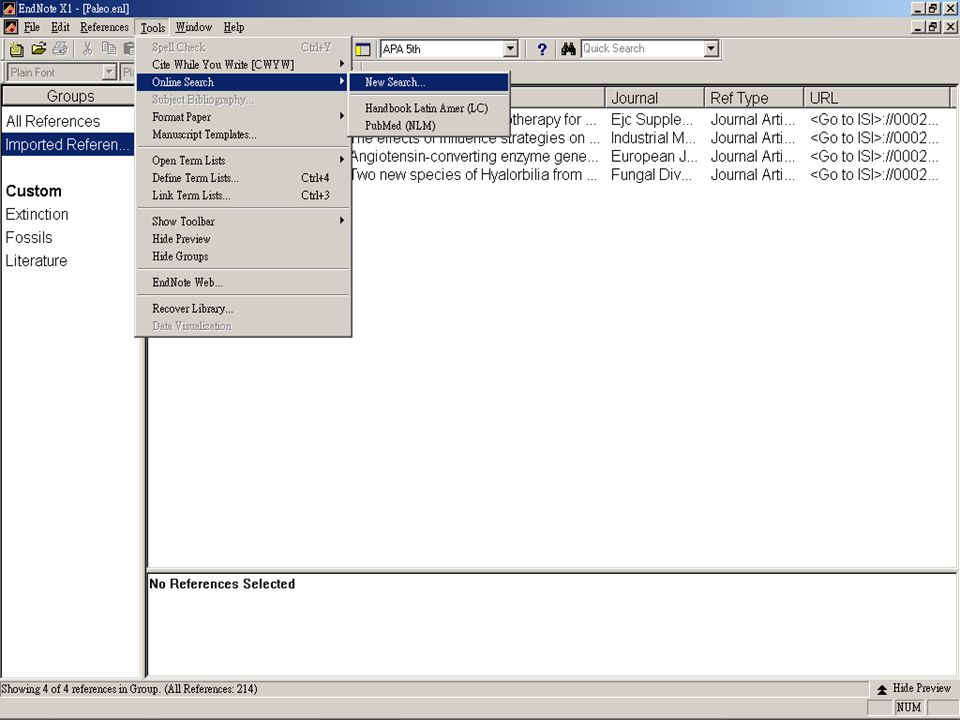Click the Custom groups heading

click(x=34, y=191)
